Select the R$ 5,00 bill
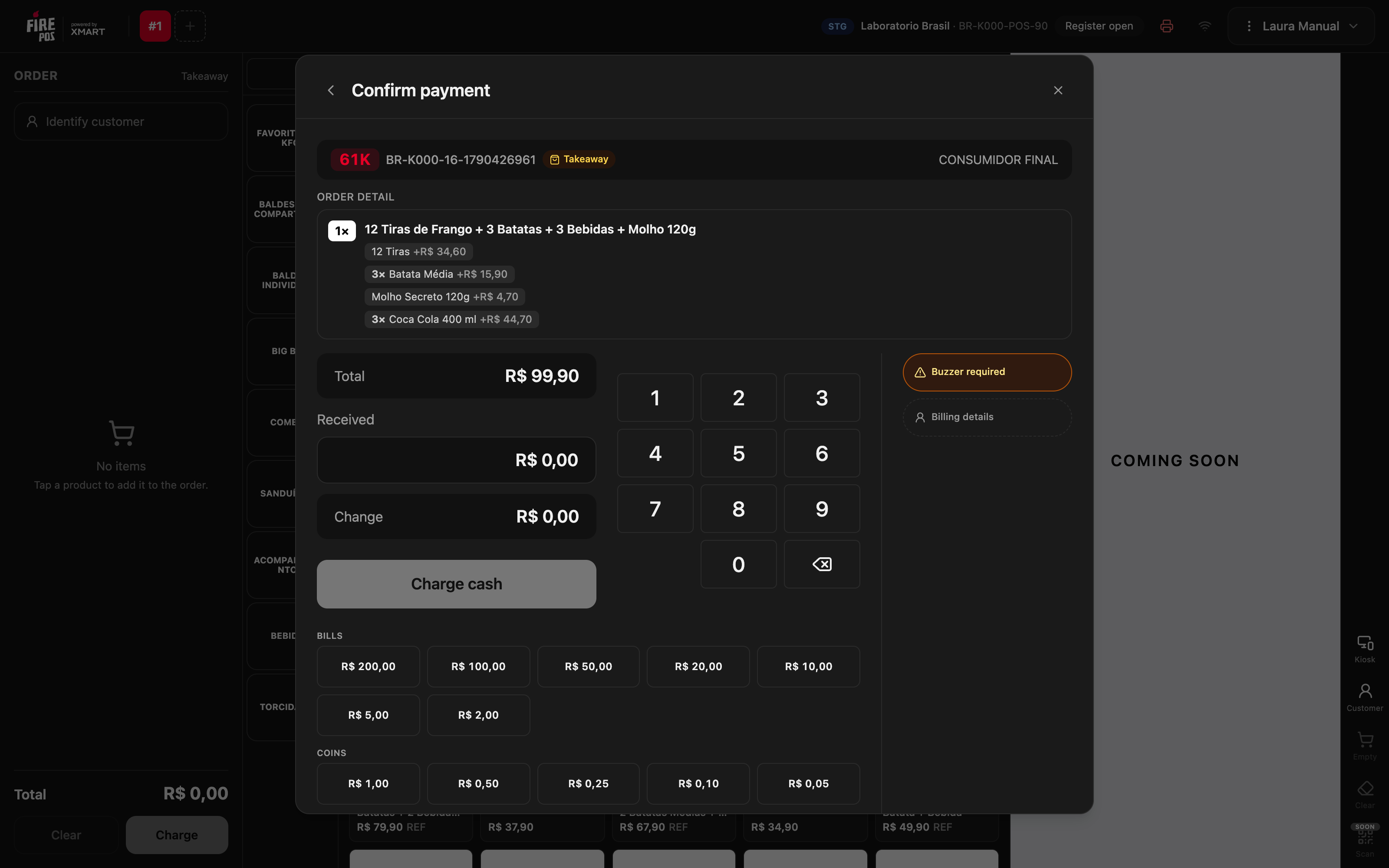1389x868 pixels. point(368,715)
